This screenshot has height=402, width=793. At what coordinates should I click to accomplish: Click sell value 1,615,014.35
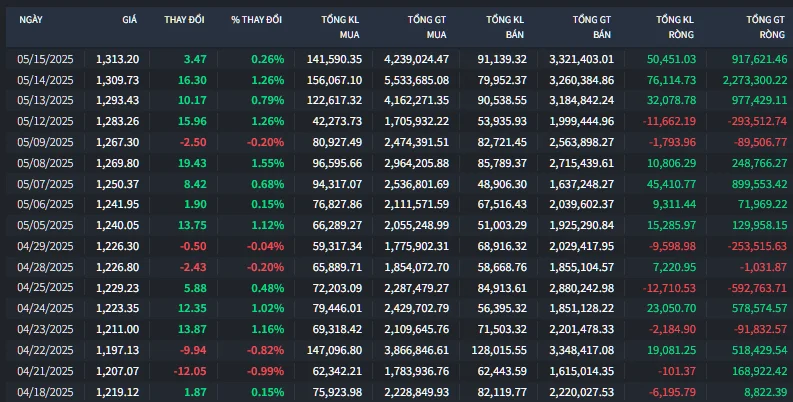[x=582, y=371]
